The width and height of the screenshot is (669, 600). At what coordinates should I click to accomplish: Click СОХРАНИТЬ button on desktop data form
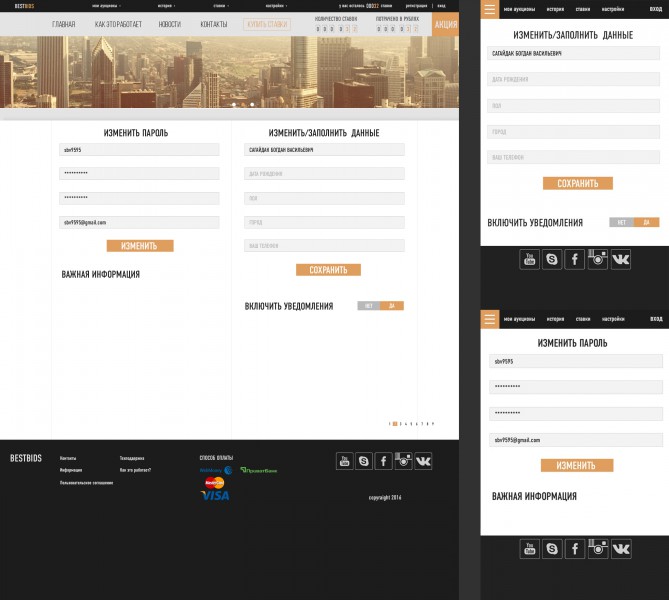pos(329,270)
